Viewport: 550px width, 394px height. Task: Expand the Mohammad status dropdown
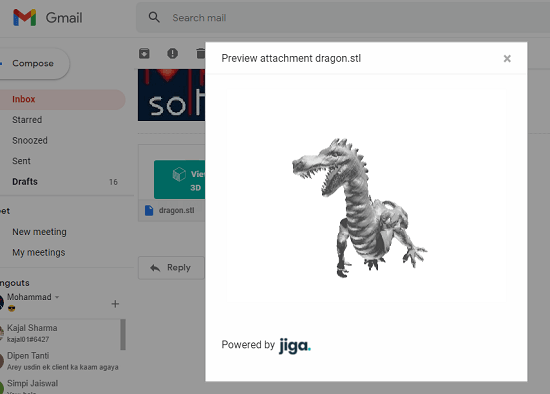click(x=57, y=297)
